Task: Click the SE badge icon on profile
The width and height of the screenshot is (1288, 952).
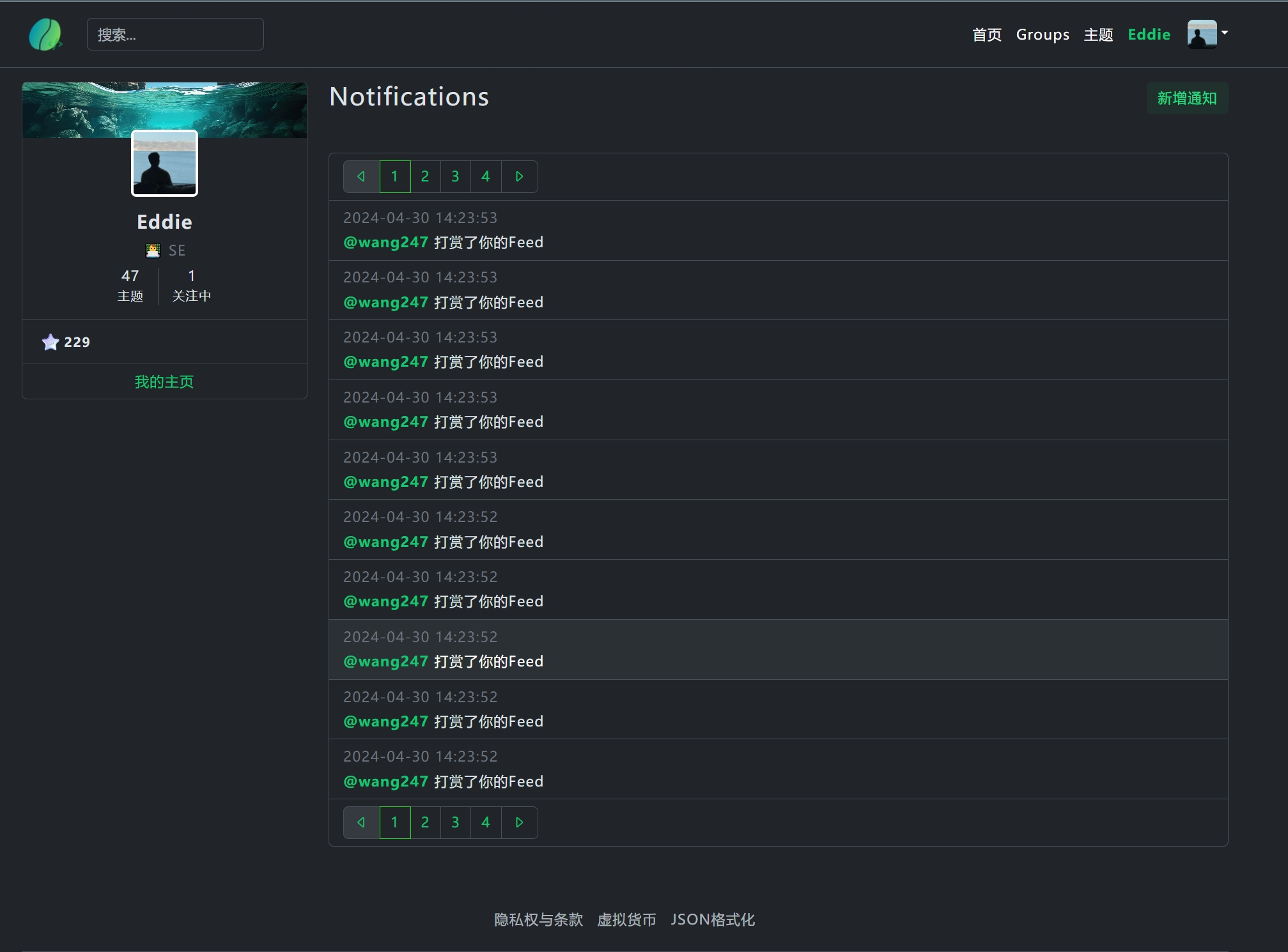Action: [153, 250]
